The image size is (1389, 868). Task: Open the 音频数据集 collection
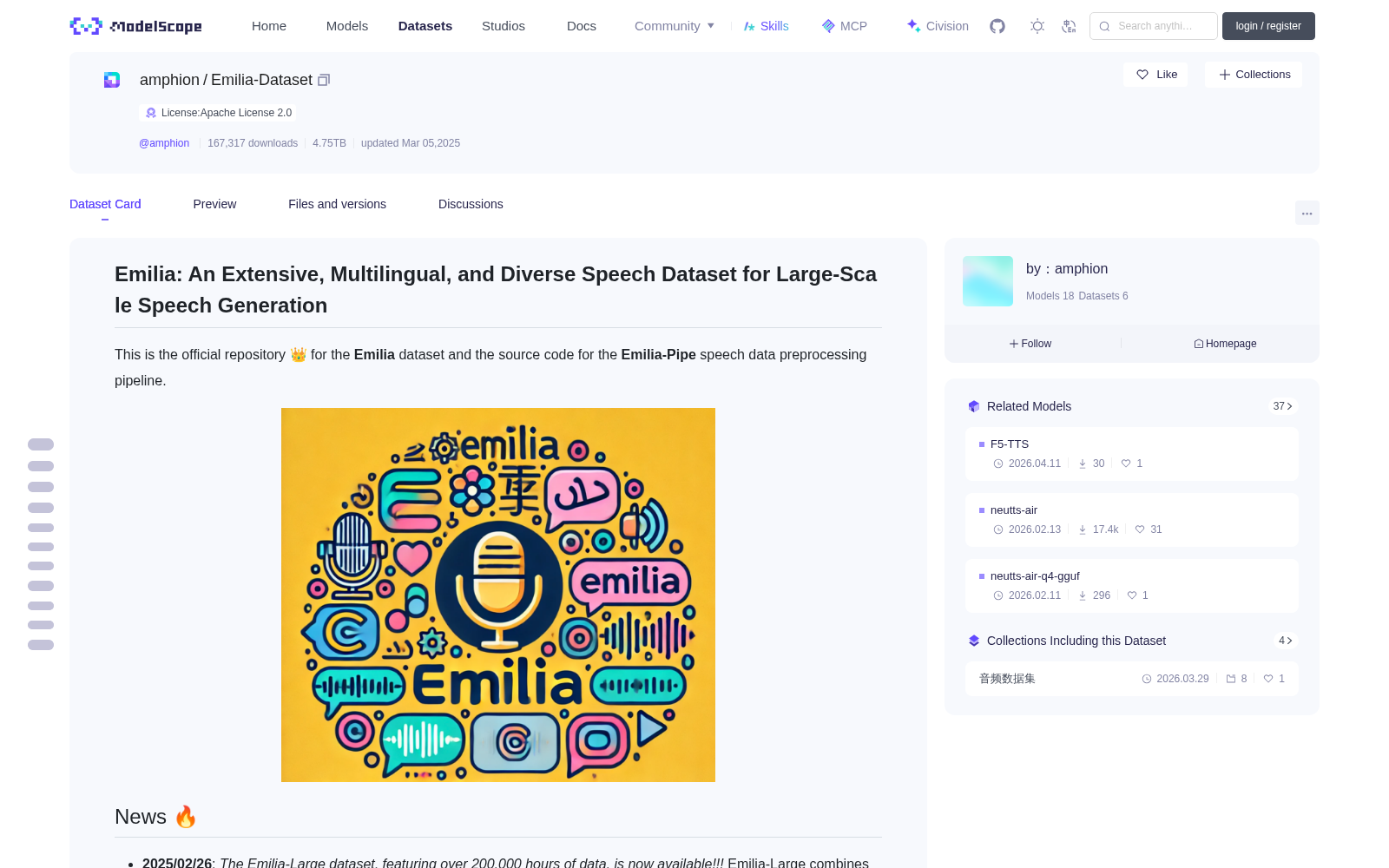click(x=1132, y=679)
